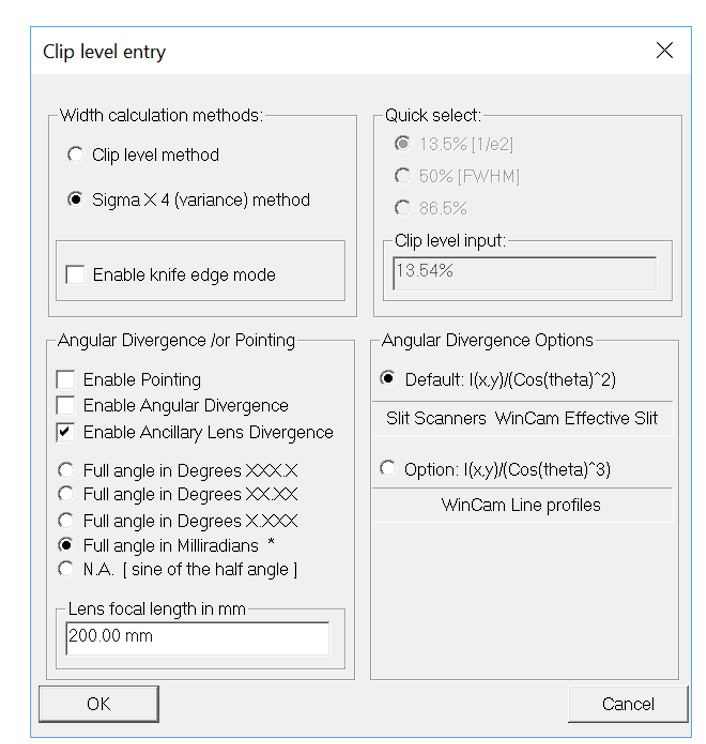The image size is (706, 744).
Task: Select 13.5% [1/e2] quick select option
Action: [x=403, y=145]
